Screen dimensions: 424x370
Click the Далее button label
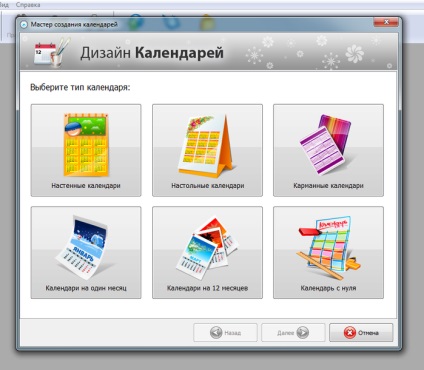pyautogui.click(x=286, y=333)
